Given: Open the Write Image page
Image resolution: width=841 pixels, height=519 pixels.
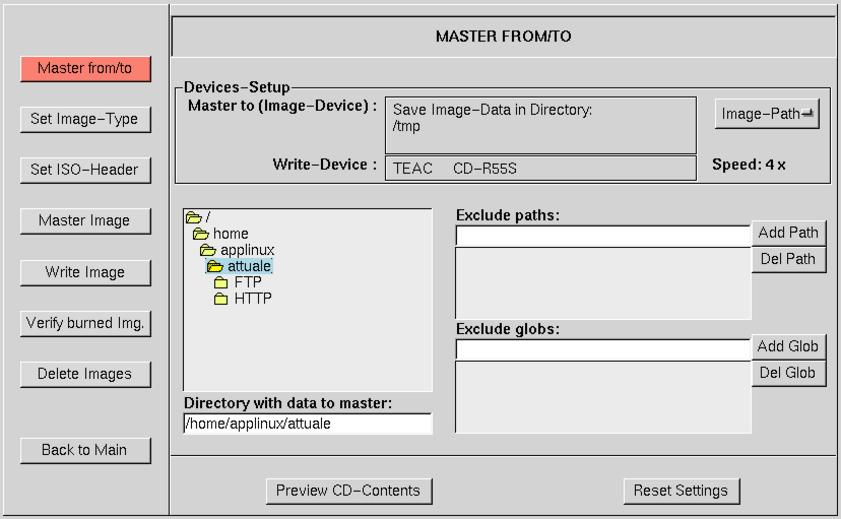Looking at the screenshot, I should (x=84, y=272).
